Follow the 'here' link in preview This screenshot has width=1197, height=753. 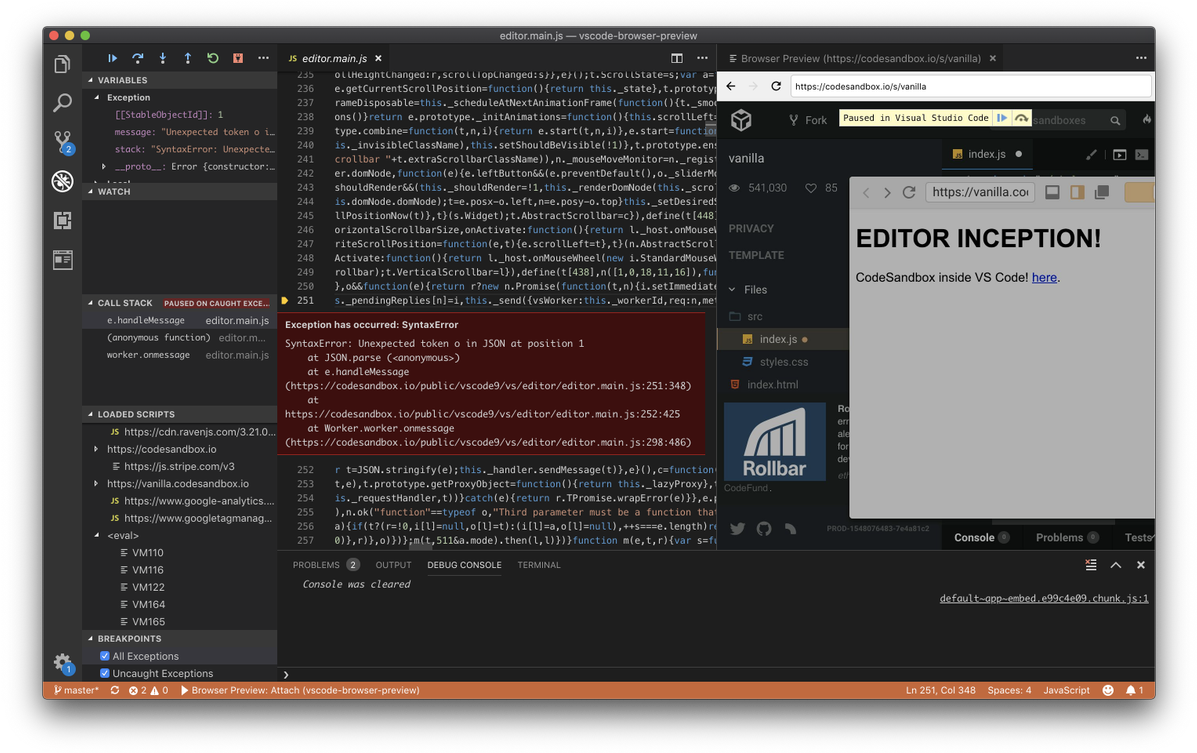1044,277
